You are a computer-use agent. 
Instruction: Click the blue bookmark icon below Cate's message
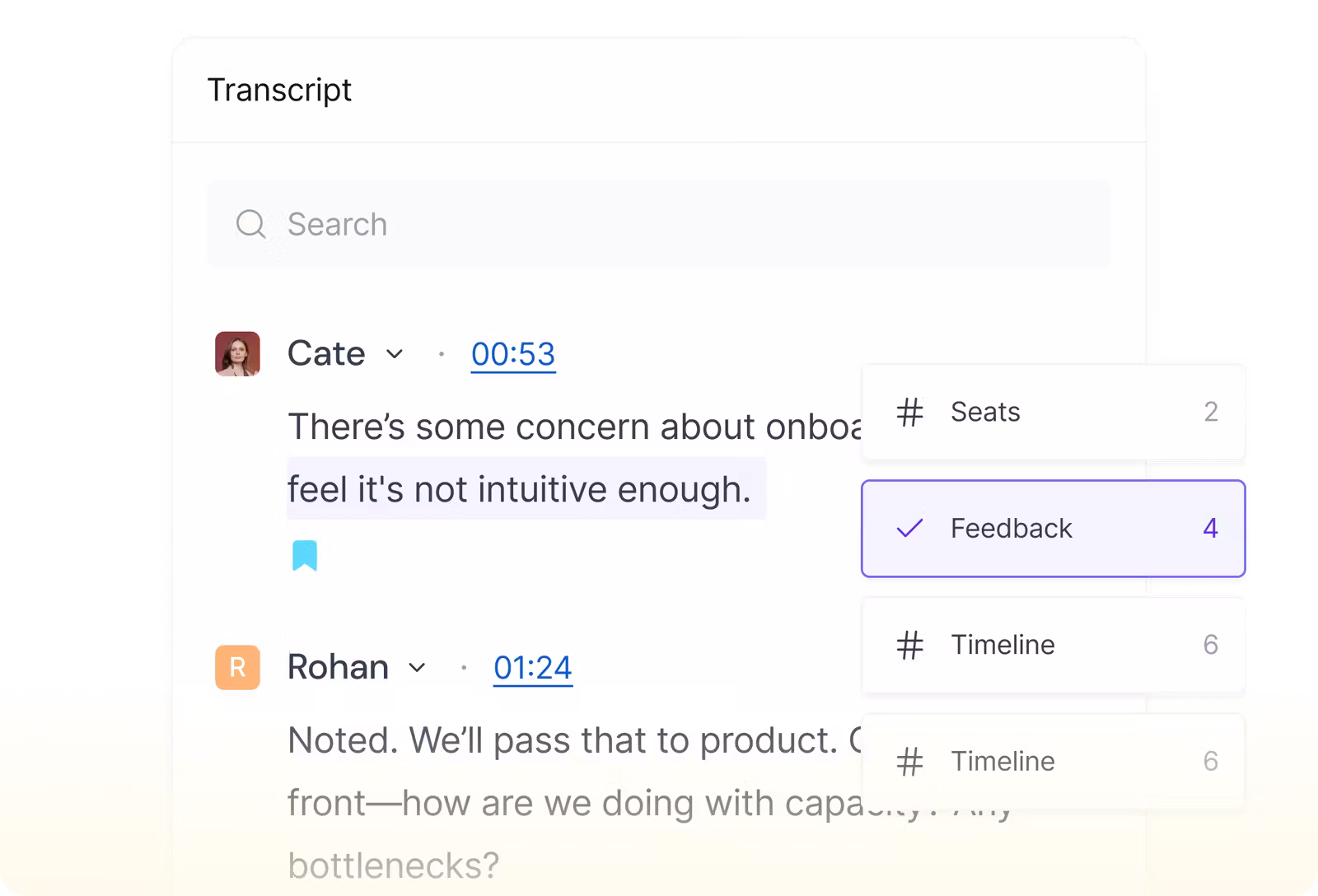(x=305, y=556)
